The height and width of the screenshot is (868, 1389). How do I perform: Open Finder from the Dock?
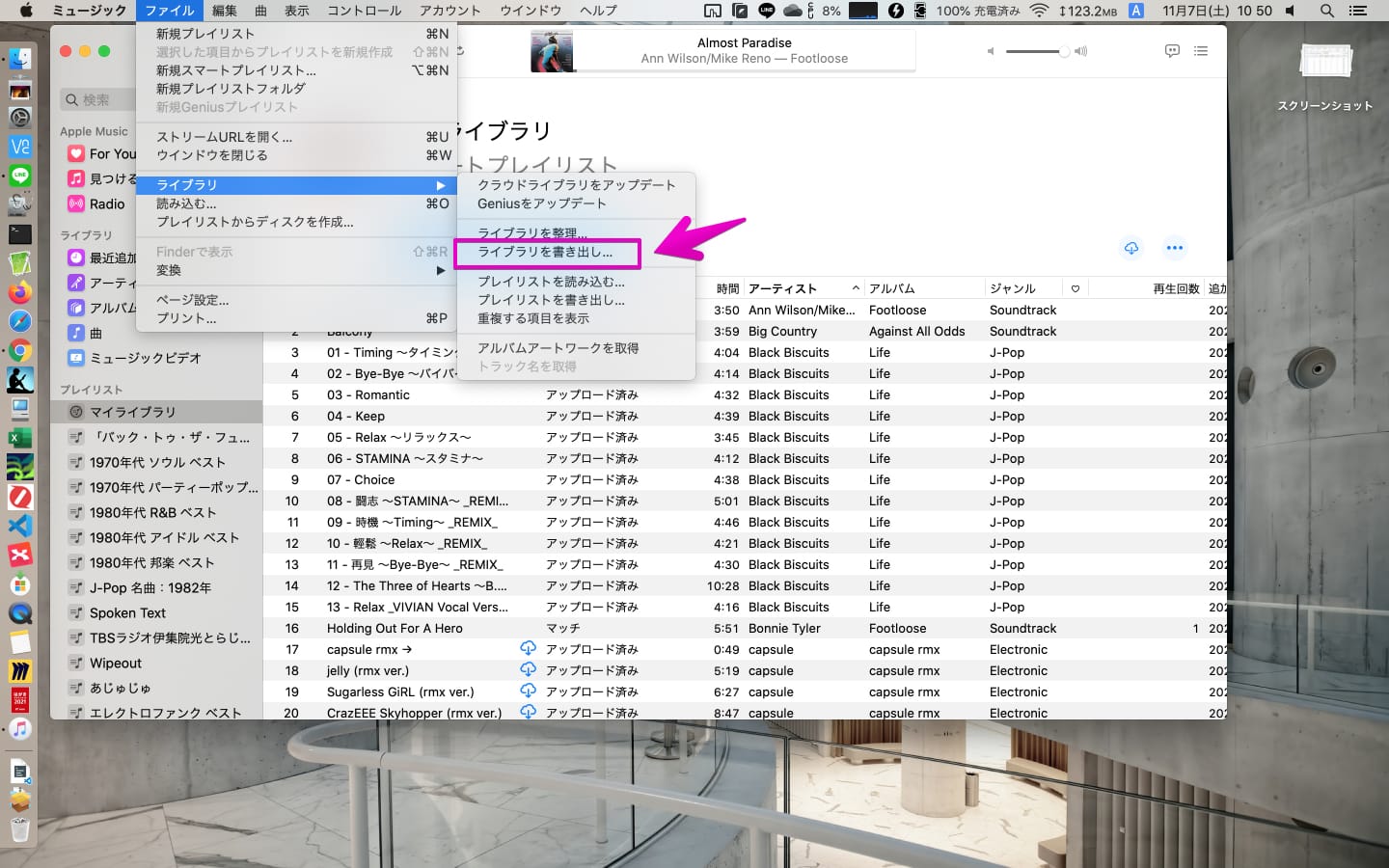[x=20, y=59]
